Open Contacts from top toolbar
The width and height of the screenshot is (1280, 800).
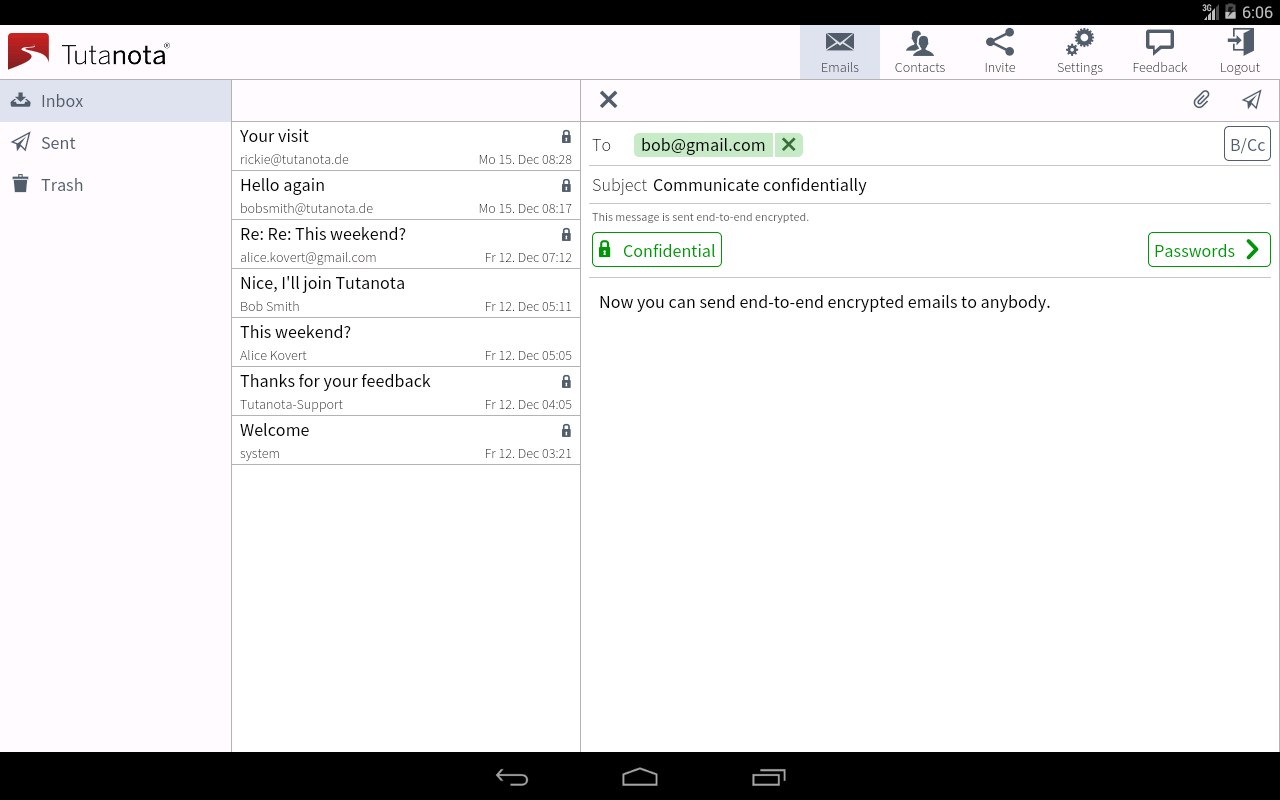point(919,53)
